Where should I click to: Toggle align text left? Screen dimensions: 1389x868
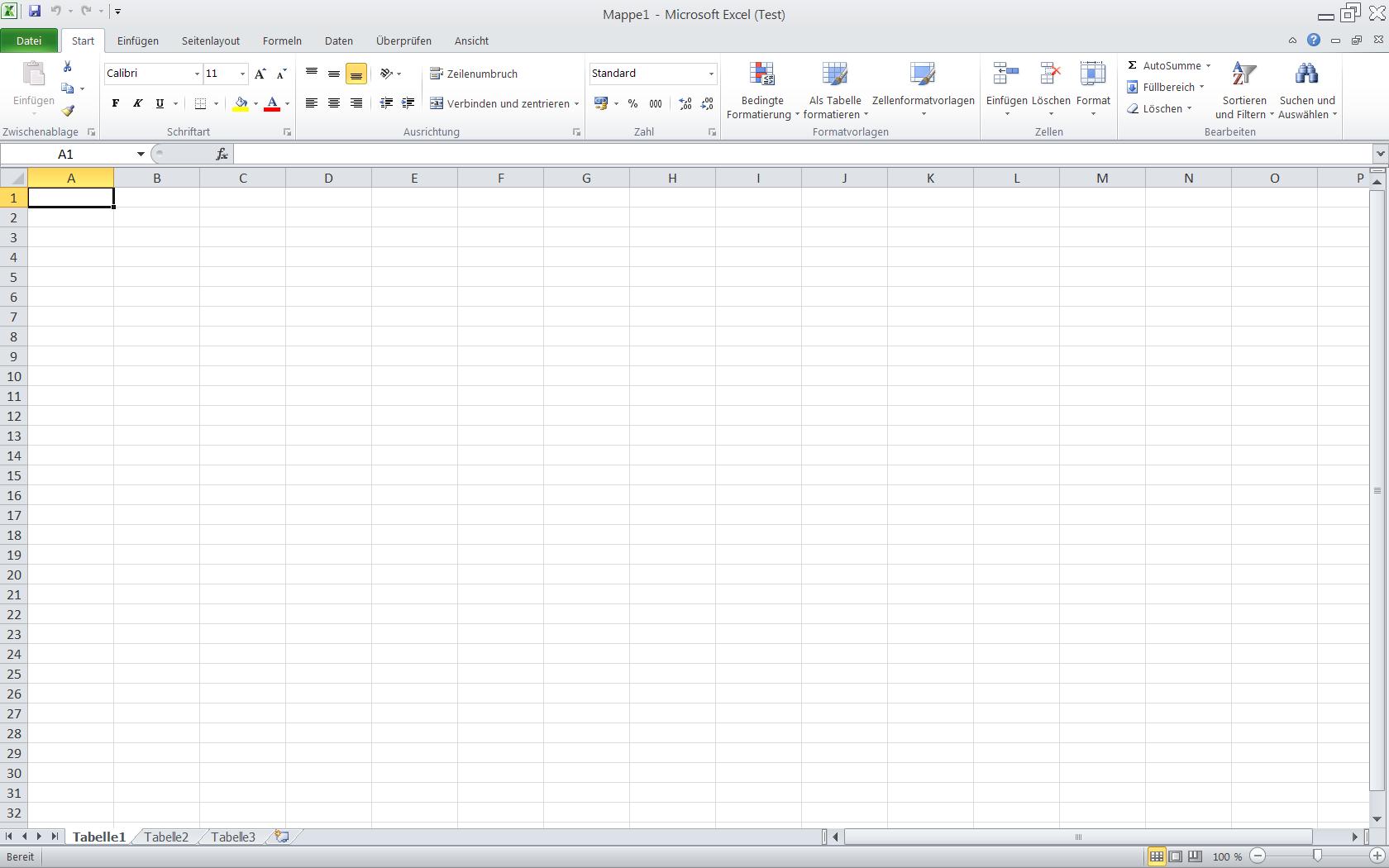312,103
